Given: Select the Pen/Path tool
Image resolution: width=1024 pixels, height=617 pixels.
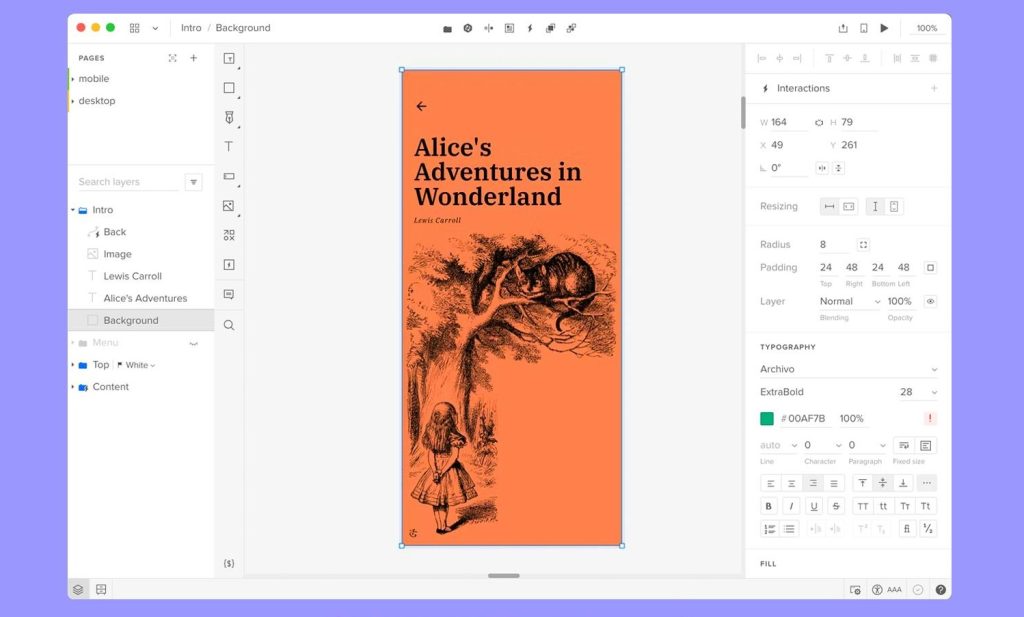Looking at the screenshot, I should 229,117.
